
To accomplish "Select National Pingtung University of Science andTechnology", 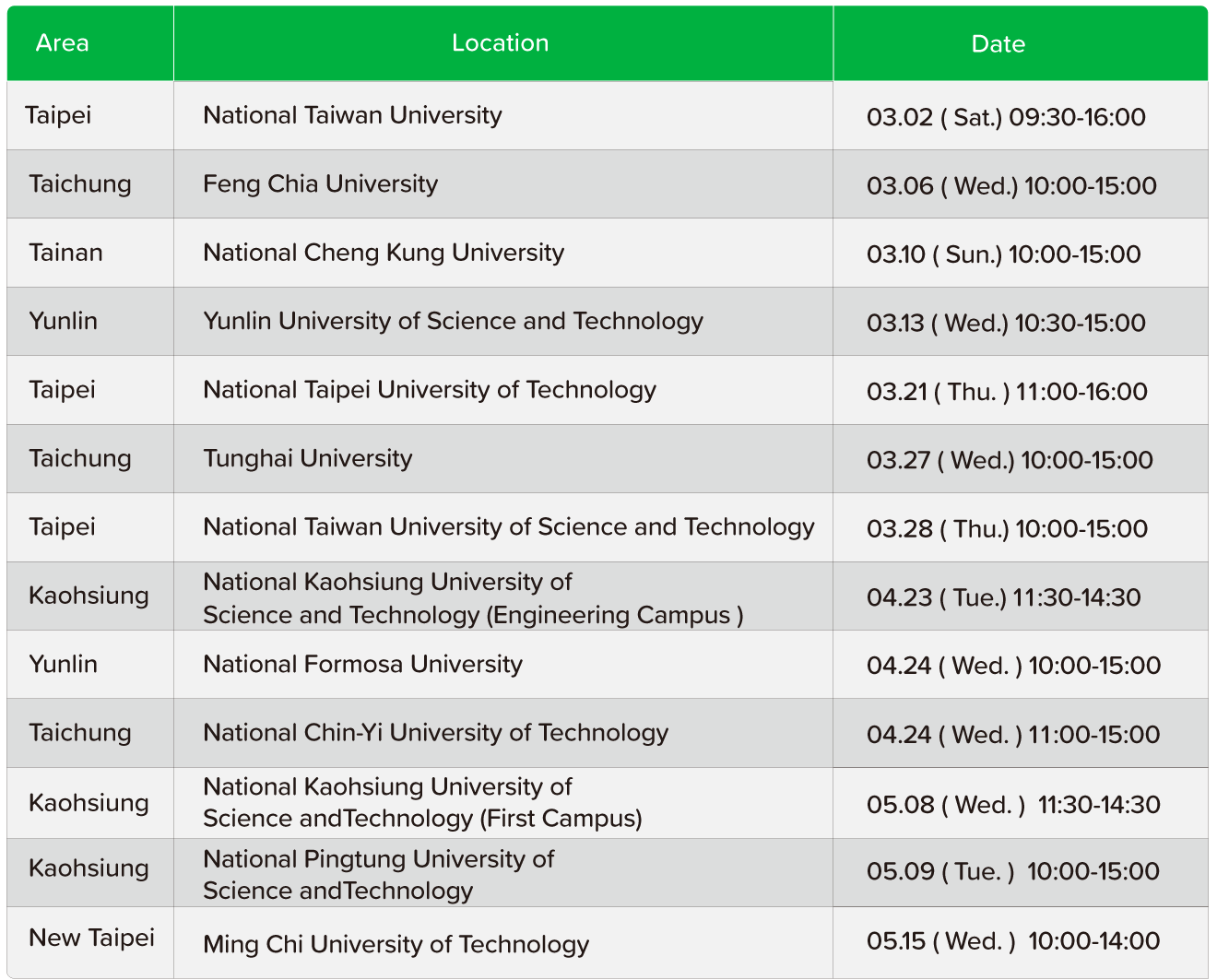I will (x=378, y=875).
